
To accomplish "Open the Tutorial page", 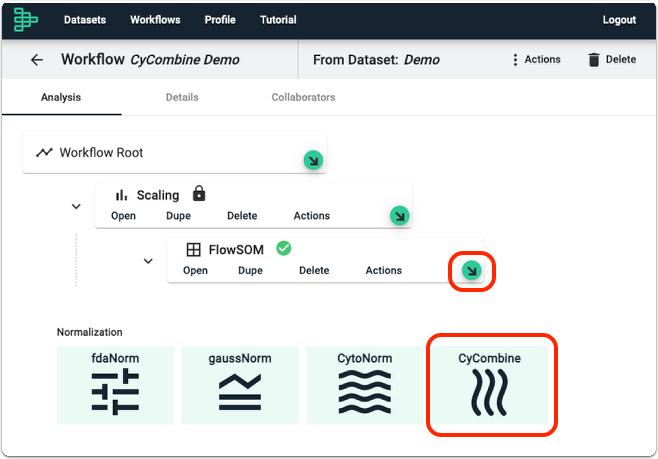I will 278,20.
